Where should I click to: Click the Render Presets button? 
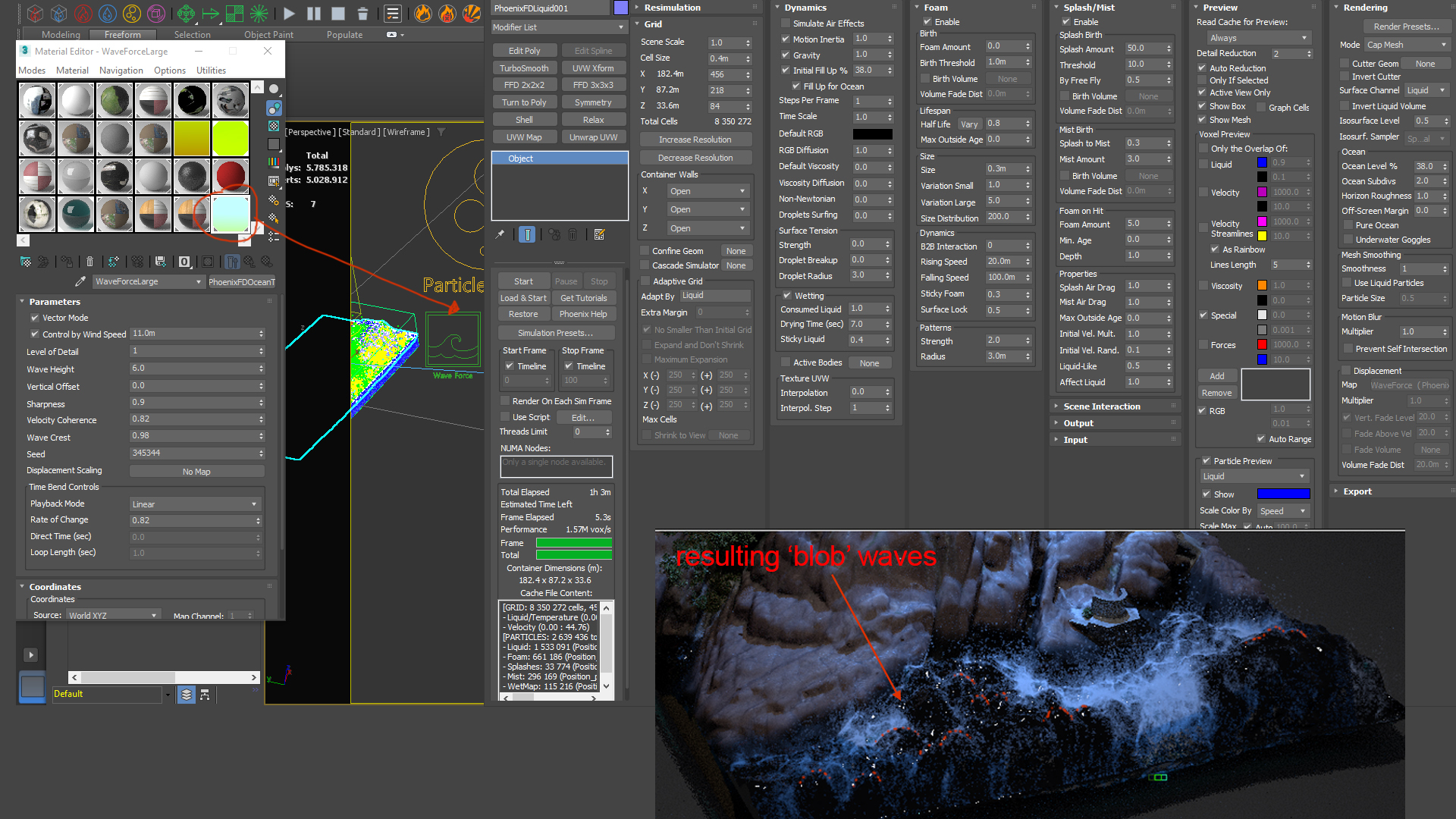1407,27
